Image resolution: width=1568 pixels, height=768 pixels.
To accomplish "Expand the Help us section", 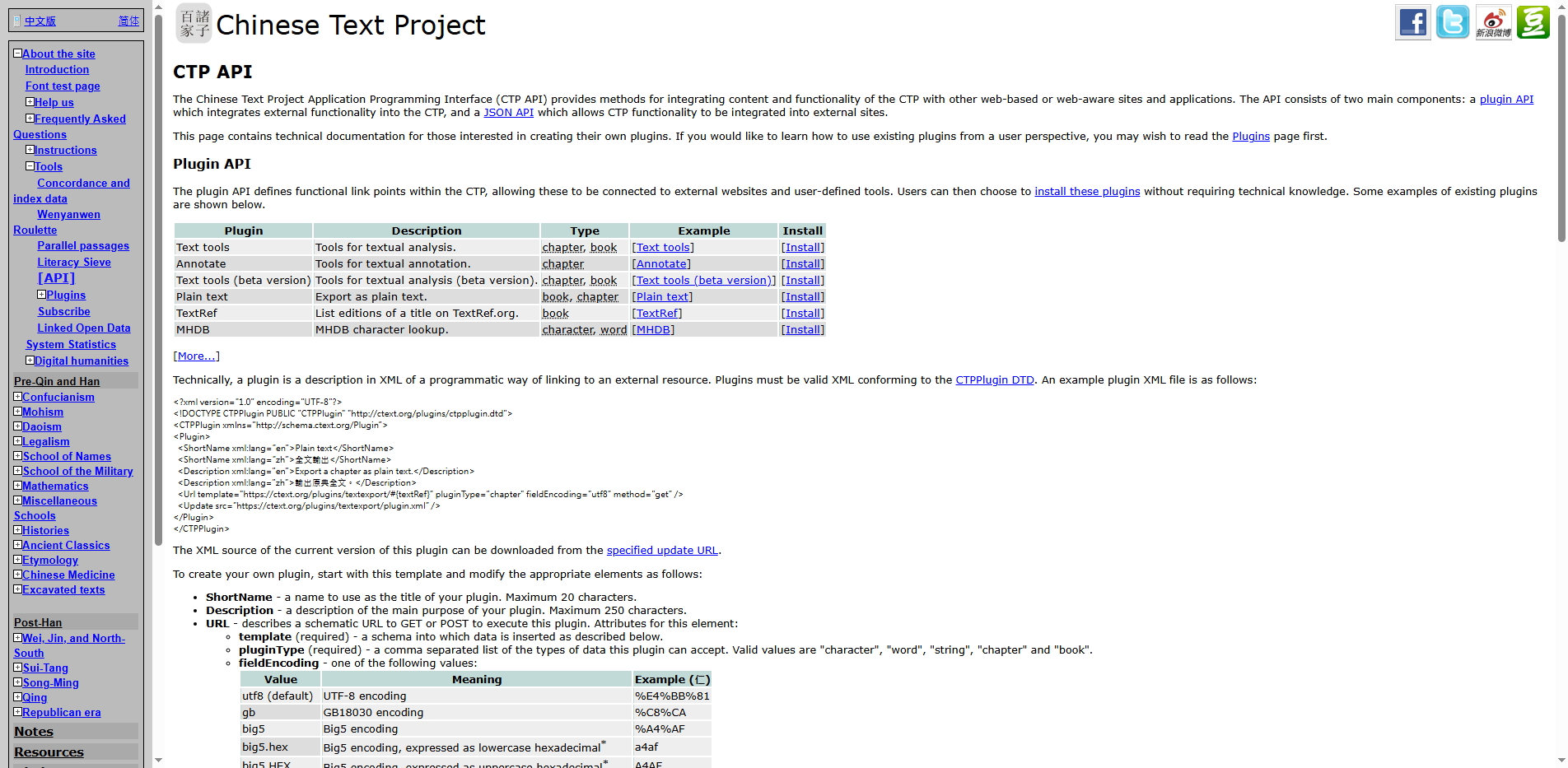I will coord(30,102).
